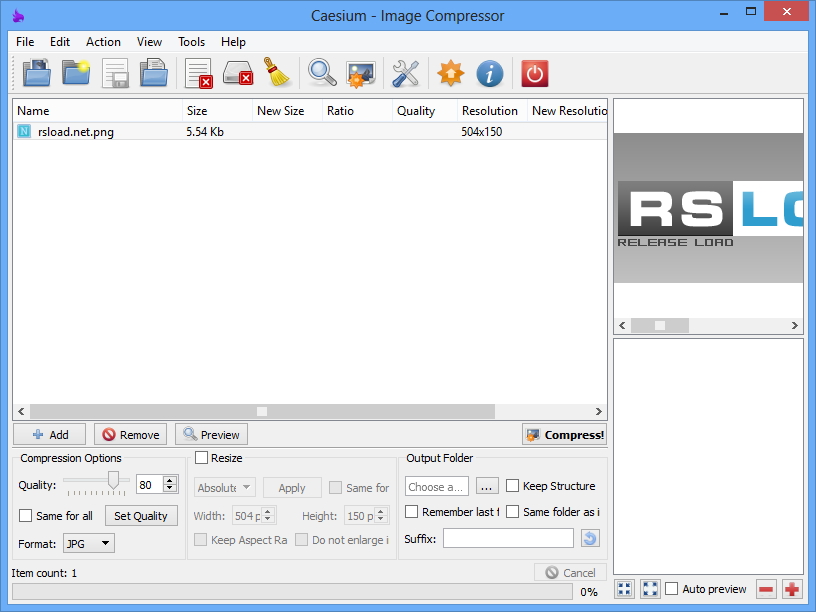Screen dimensions: 816x612
Task: Open the Action menu
Action: [103, 42]
